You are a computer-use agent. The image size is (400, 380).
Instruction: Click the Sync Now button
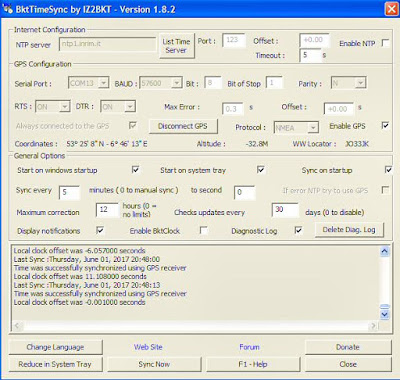tap(154, 364)
